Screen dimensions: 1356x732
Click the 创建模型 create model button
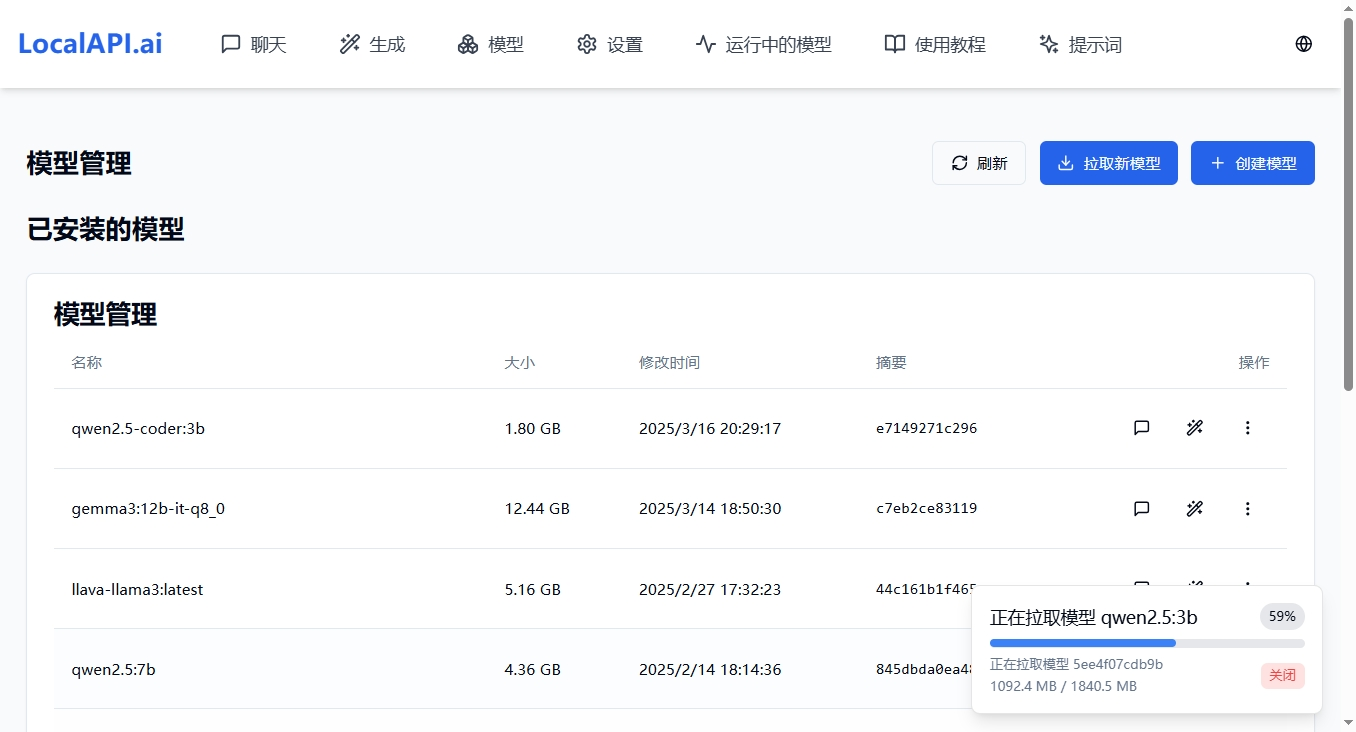pyautogui.click(x=1252, y=163)
